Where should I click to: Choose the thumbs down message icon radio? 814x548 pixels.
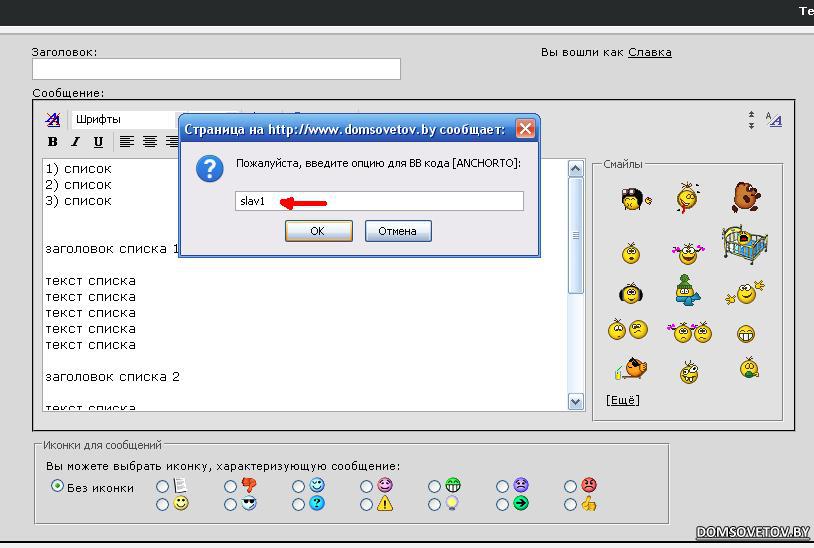click(231, 487)
